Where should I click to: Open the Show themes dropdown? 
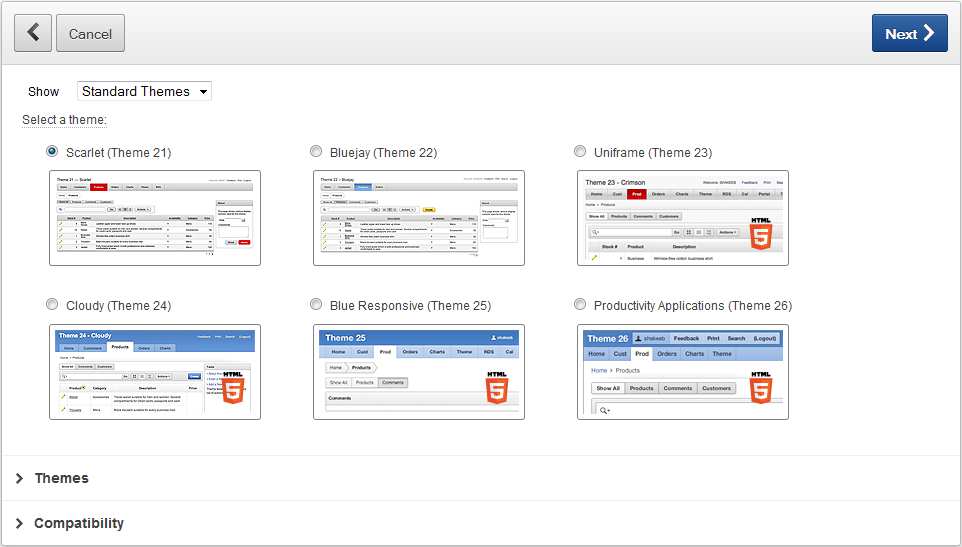pos(144,91)
